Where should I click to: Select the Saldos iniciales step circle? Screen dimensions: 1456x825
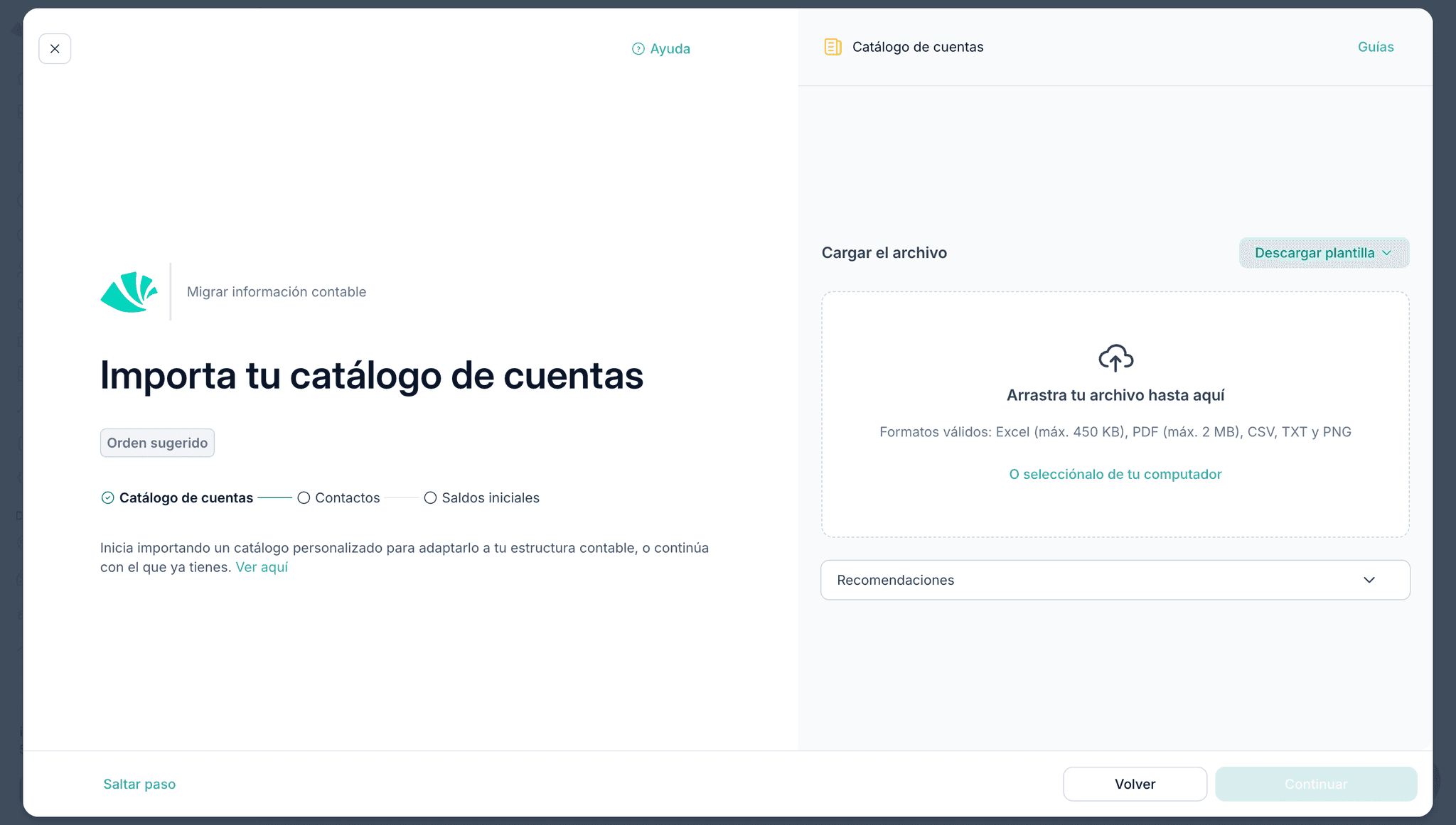[x=430, y=498]
